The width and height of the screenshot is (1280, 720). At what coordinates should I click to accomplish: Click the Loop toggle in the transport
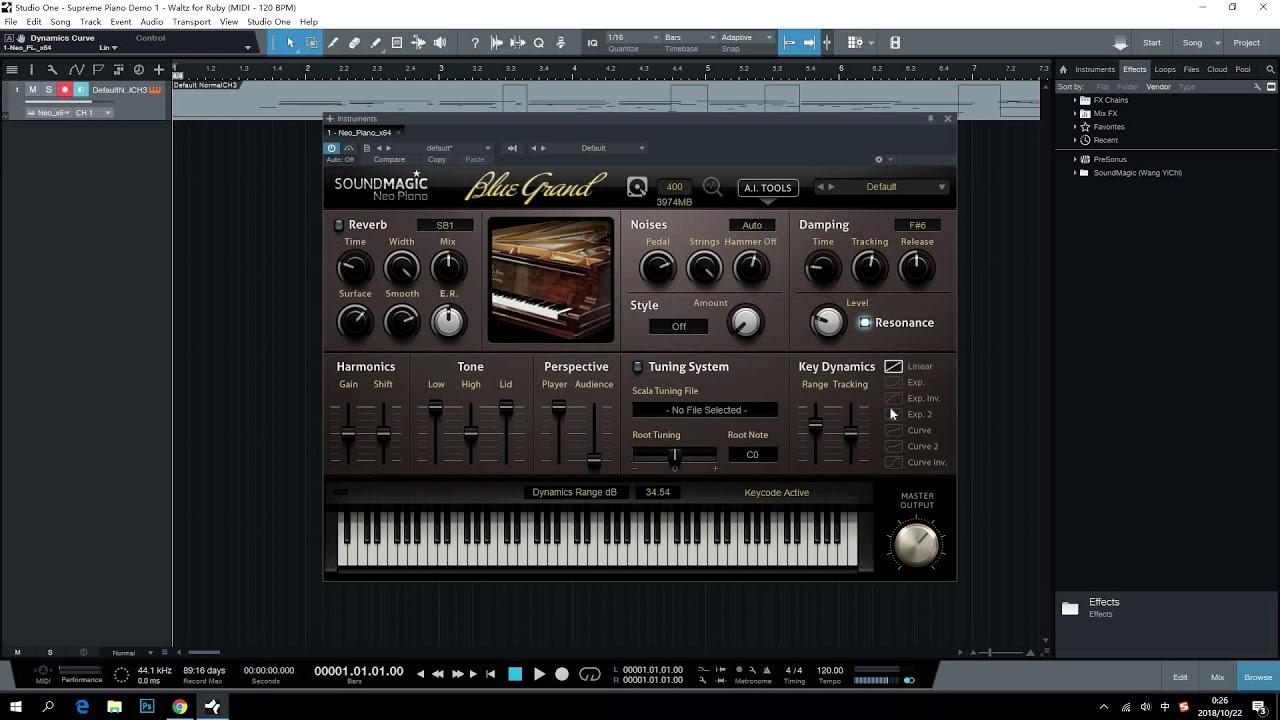pos(590,674)
